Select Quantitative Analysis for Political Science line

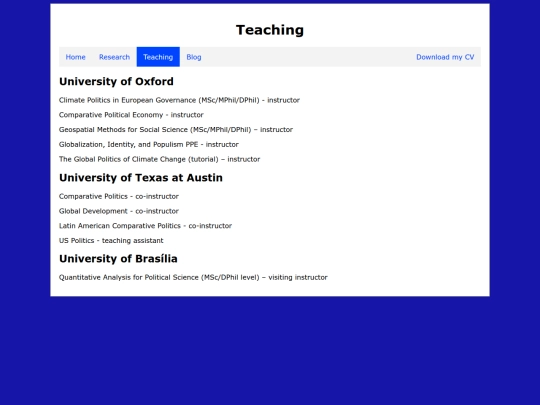pos(193,278)
